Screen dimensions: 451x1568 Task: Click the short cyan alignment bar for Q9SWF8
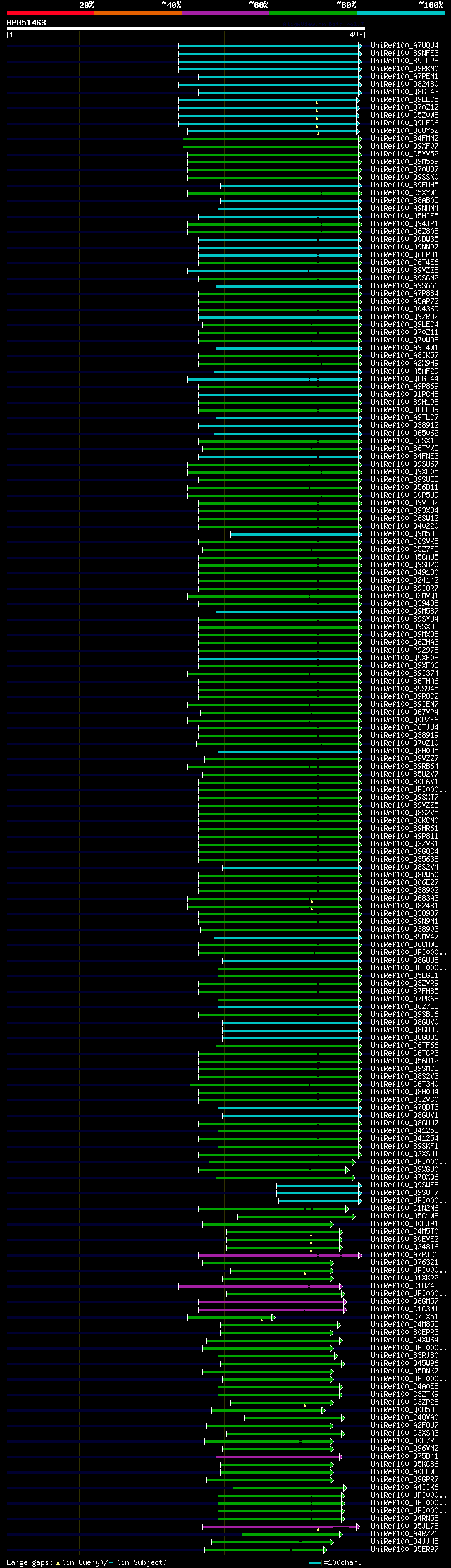pos(319,1185)
